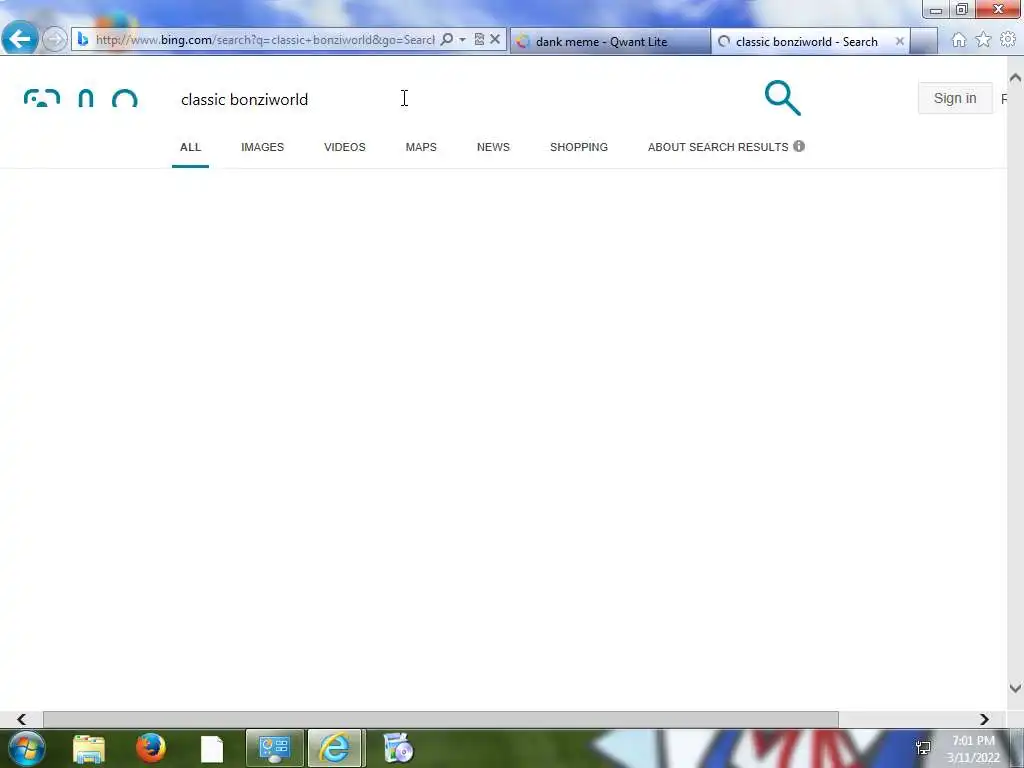
Task: Open the blank document taskbar icon
Action: [x=212, y=749]
